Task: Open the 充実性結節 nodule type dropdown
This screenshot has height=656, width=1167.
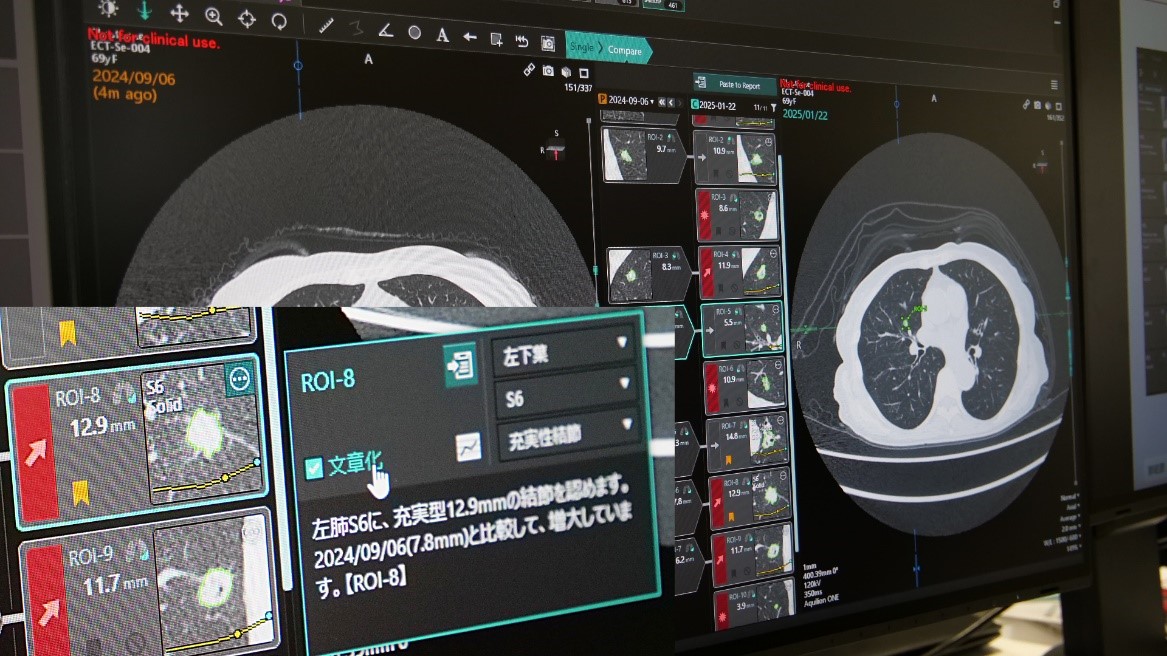Action: (x=567, y=437)
